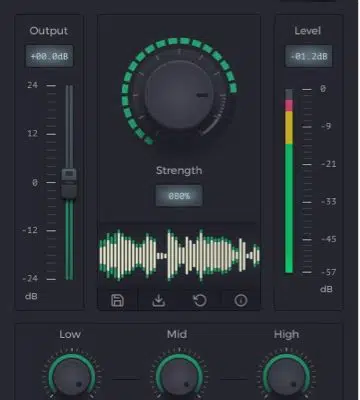Click the Strength percentage value field

pos(179,196)
